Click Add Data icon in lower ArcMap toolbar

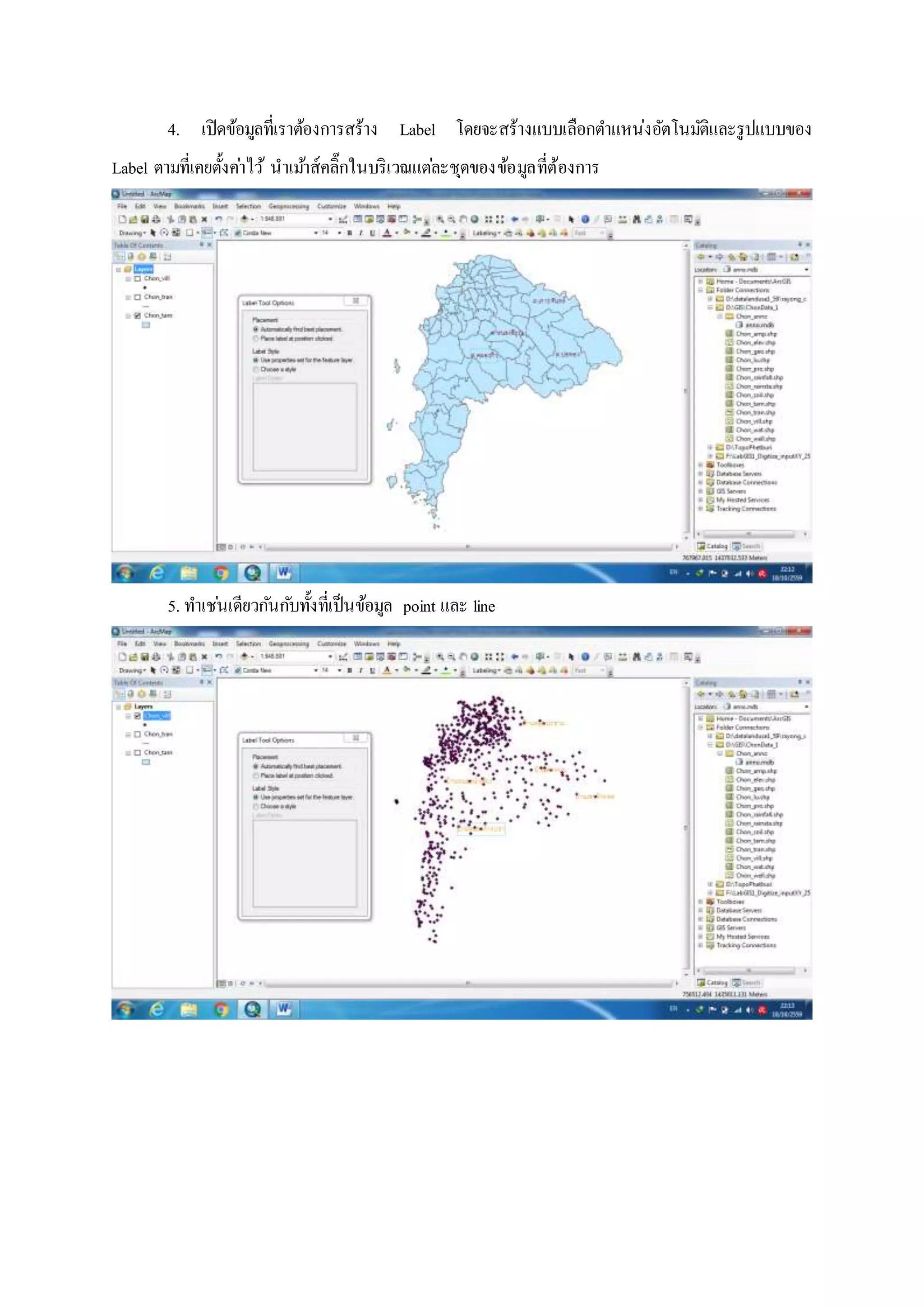245,656
